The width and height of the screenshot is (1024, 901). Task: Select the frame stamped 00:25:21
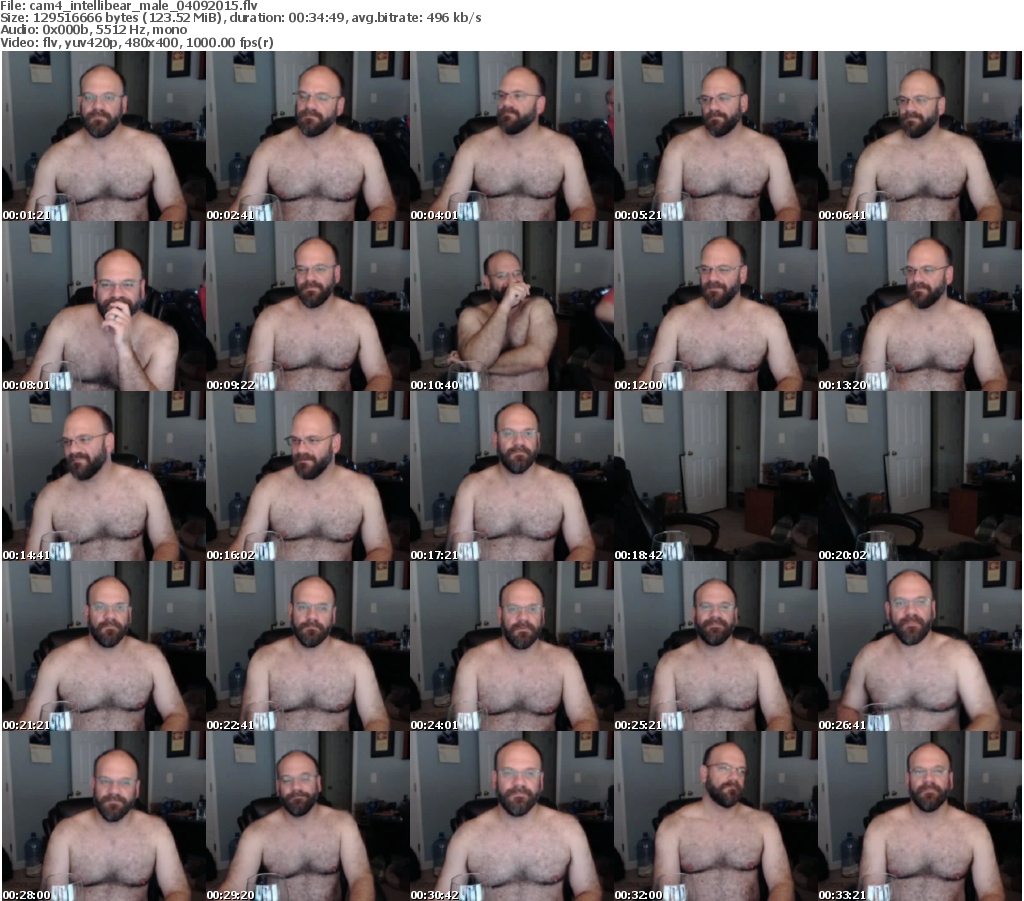point(716,646)
